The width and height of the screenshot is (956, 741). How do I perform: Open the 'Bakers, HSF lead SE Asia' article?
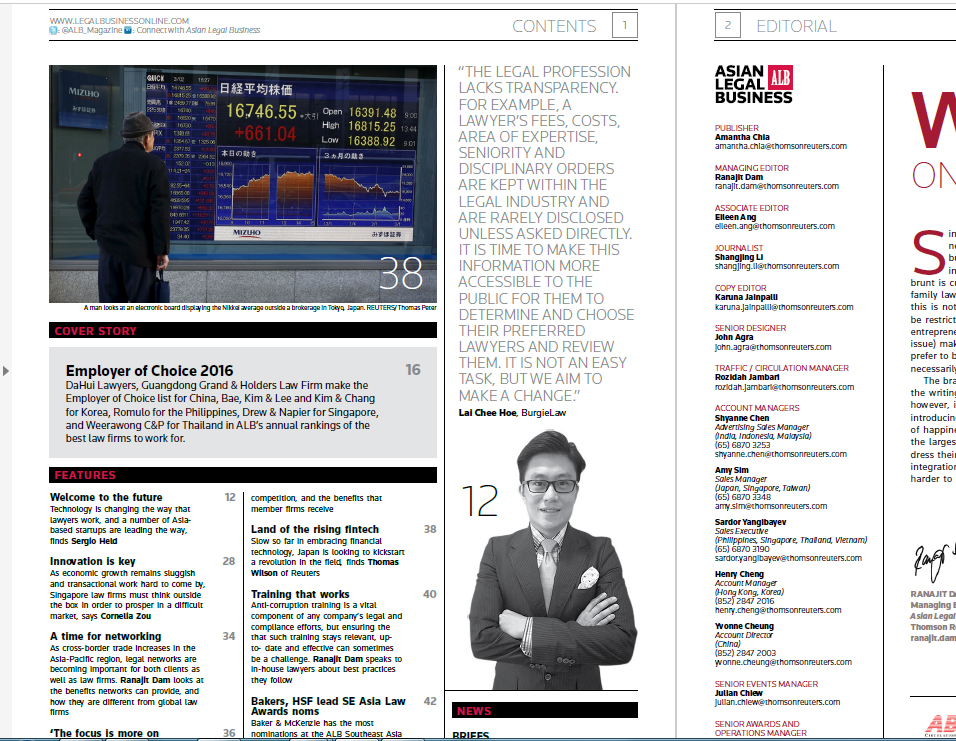click(328, 706)
